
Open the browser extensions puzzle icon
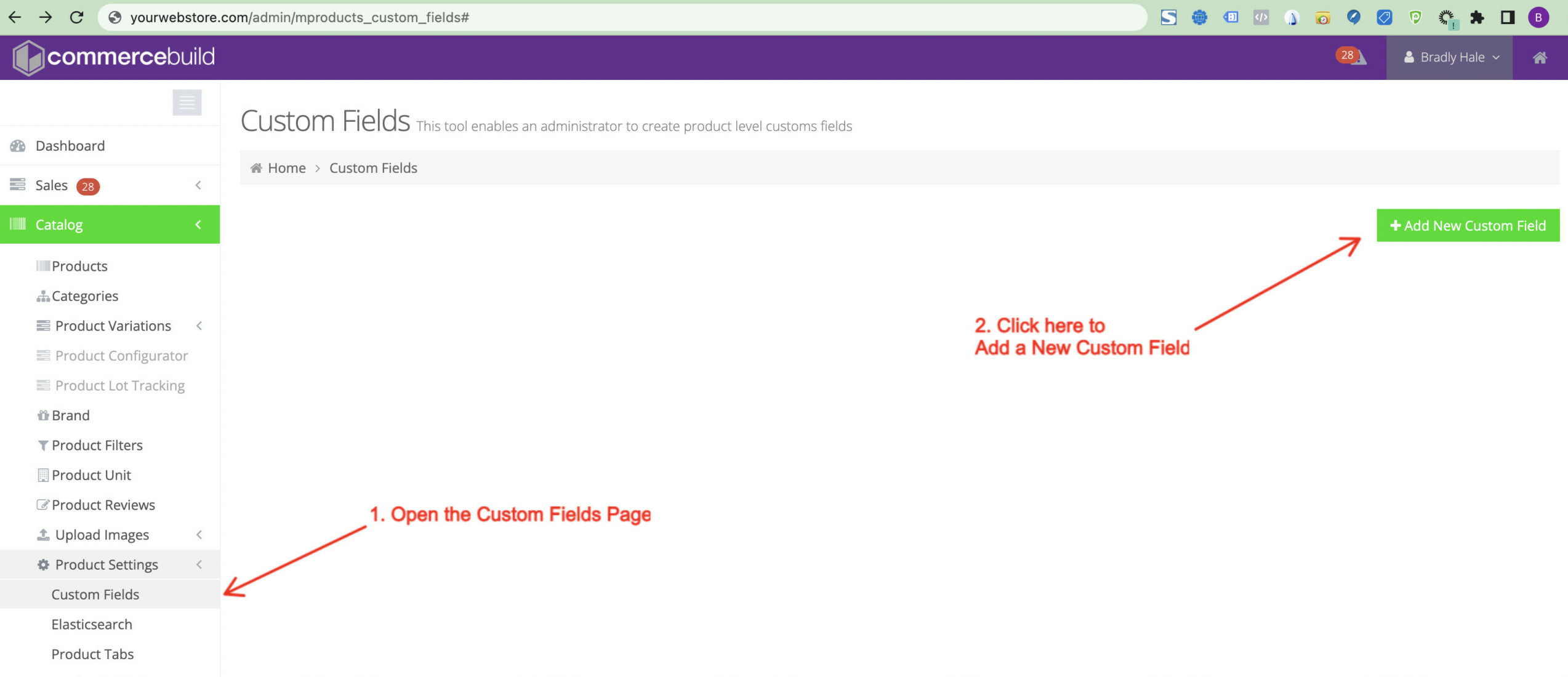click(x=1477, y=17)
